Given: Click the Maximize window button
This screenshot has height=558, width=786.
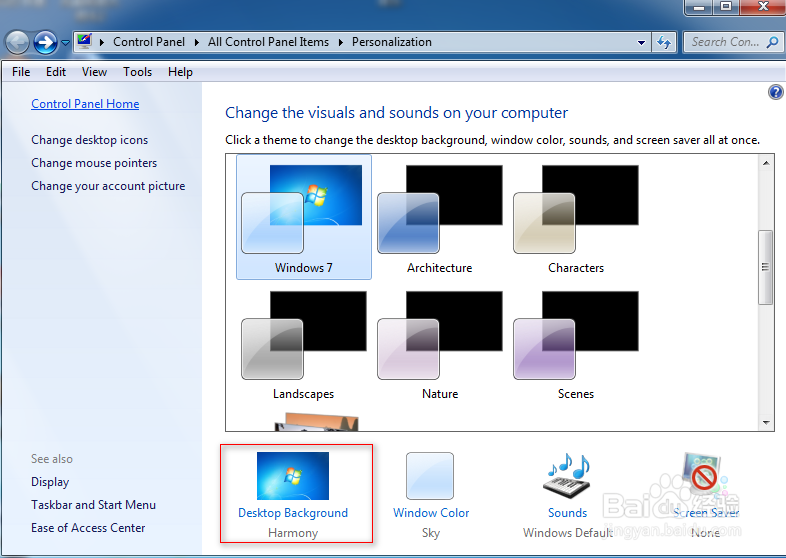Looking at the screenshot, I should click(725, 7).
